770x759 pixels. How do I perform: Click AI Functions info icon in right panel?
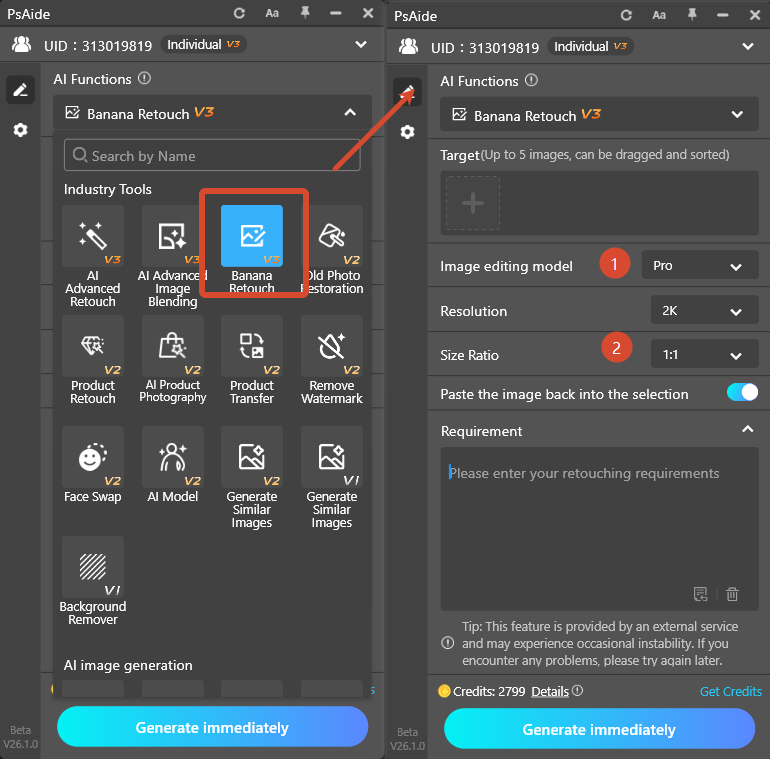[531, 80]
